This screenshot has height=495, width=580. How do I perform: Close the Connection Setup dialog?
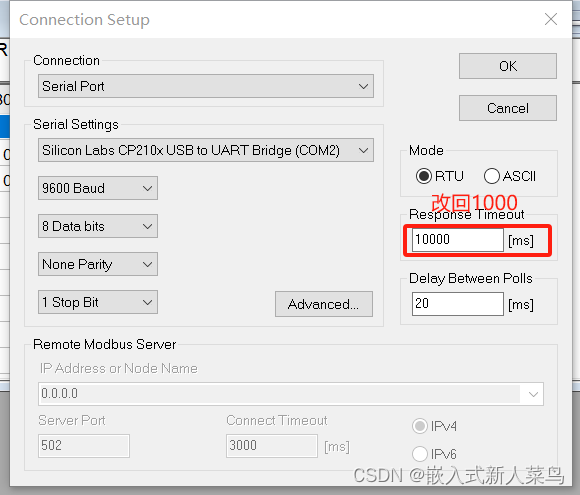coord(551,19)
